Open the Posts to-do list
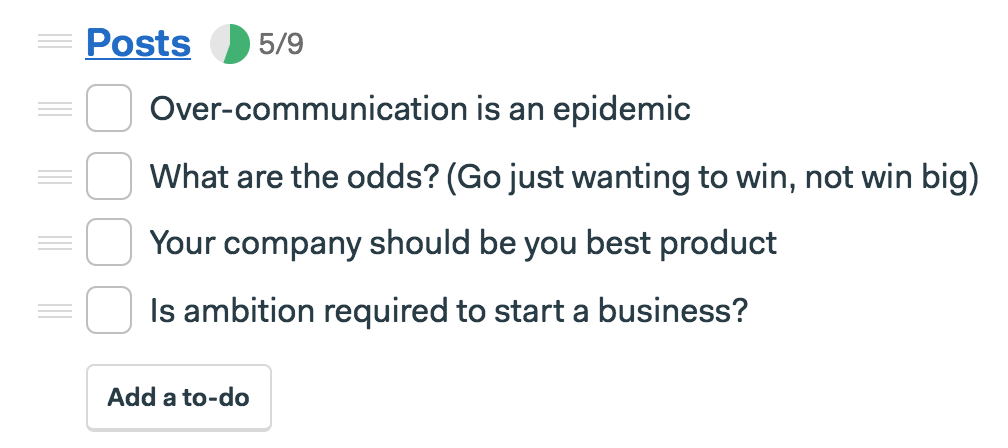The height and width of the screenshot is (448, 1008). 138,43
